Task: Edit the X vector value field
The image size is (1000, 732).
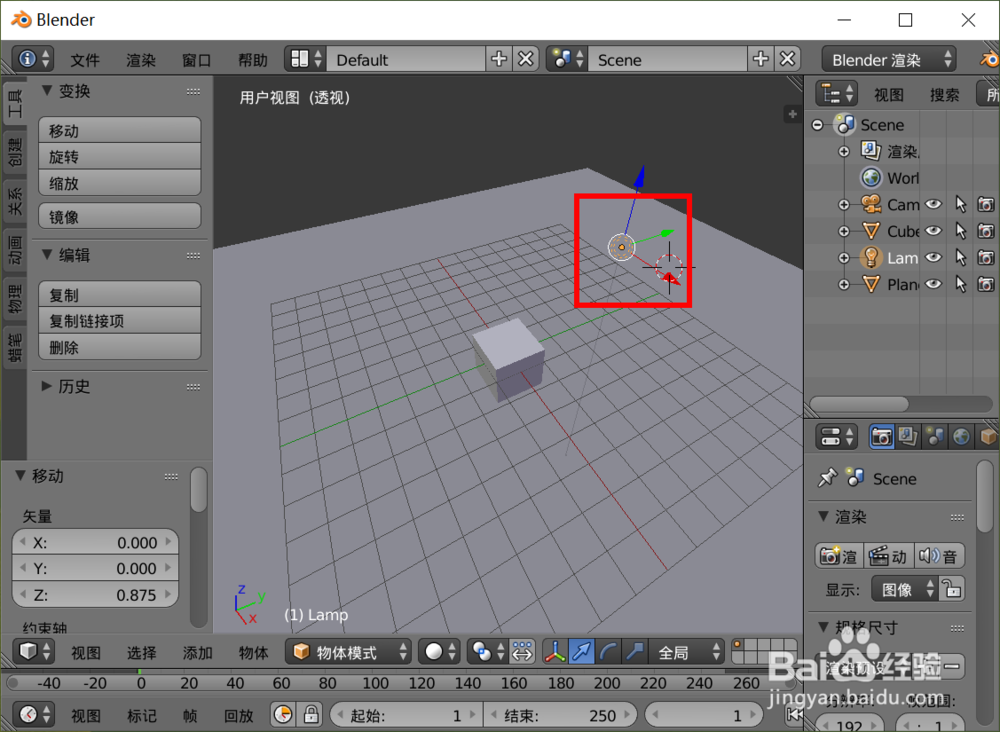Action: pyautogui.click(x=95, y=542)
